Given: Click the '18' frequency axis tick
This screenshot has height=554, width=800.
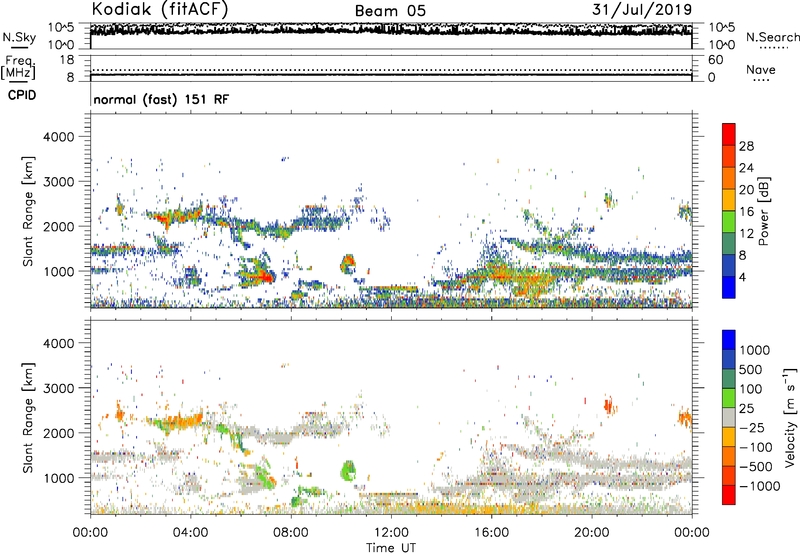Looking at the screenshot, I should [x=67, y=60].
